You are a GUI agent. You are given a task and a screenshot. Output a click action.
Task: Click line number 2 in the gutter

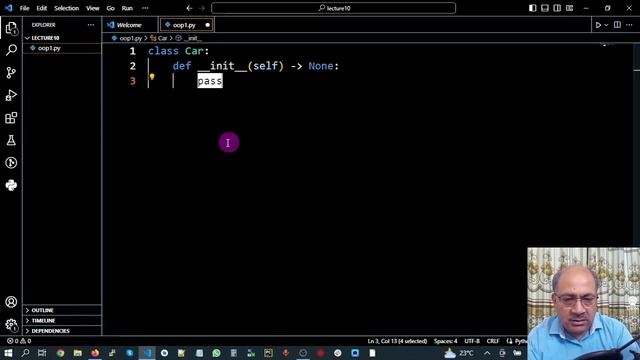pos(133,66)
